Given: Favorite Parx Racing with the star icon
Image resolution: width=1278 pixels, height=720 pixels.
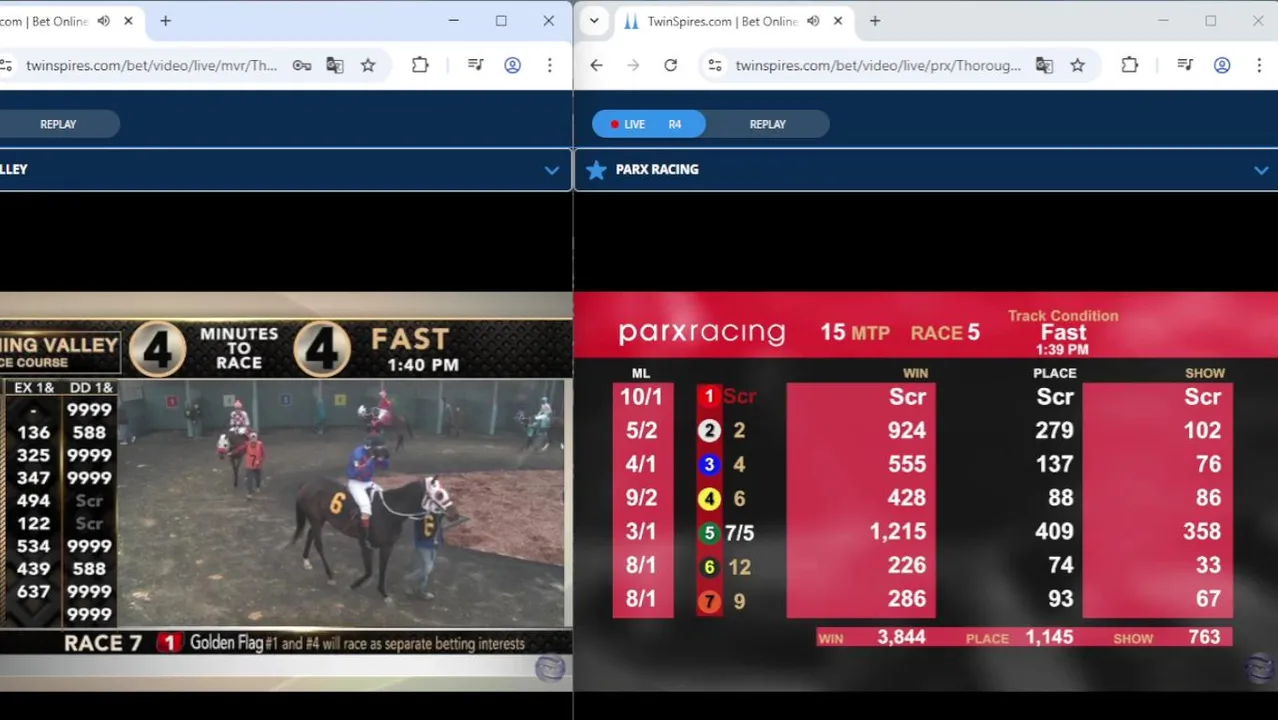Looking at the screenshot, I should (x=596, y=169).
